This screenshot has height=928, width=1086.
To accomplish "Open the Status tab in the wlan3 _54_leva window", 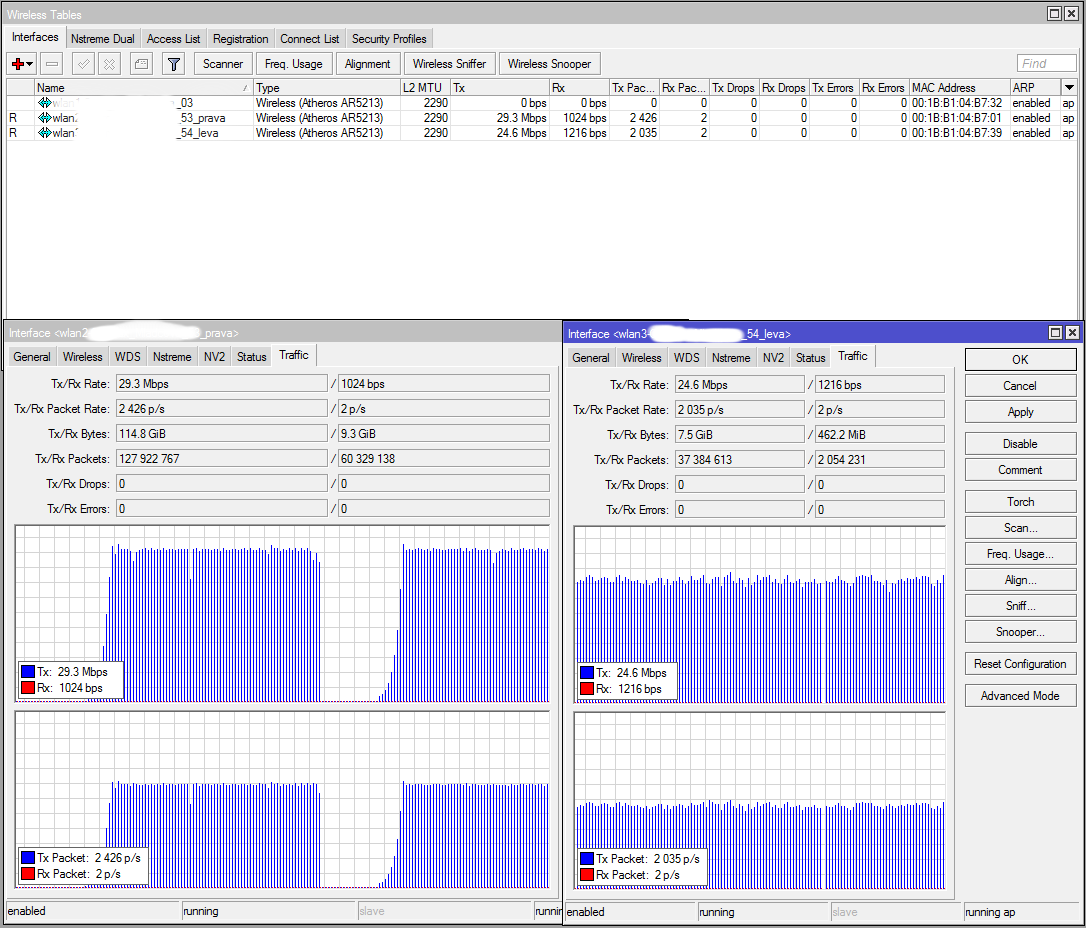I will pos(810,357).
